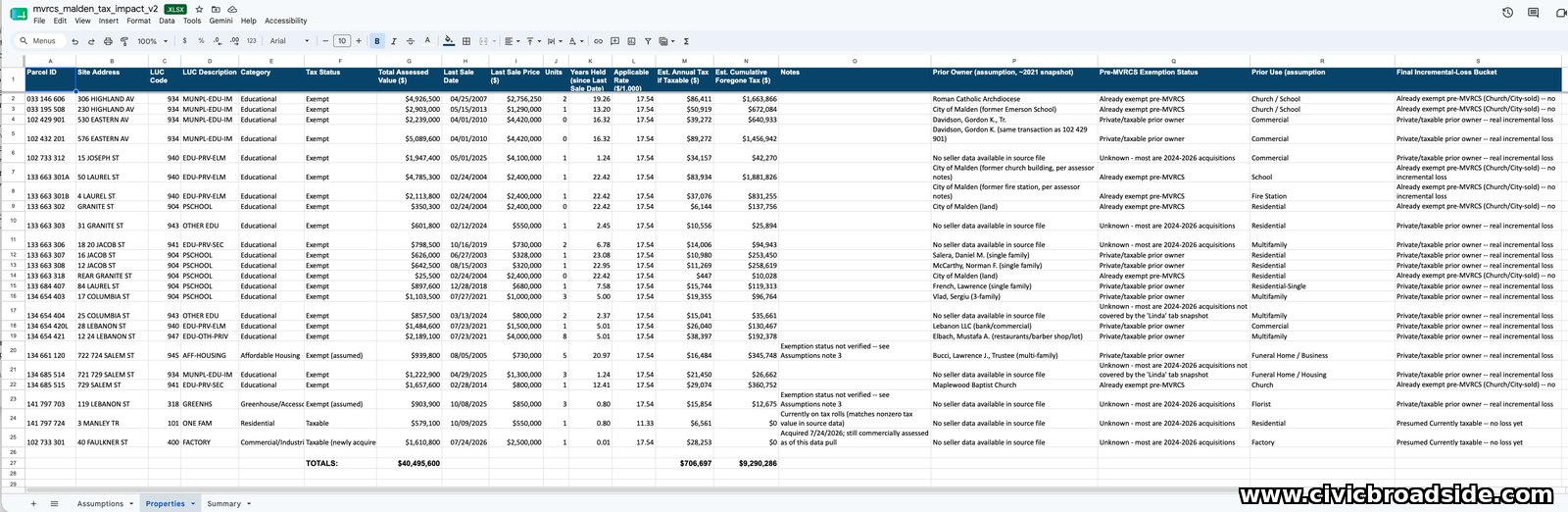1568x512 pixels.
Task: Click the font size input field
Action: (342, 41)
